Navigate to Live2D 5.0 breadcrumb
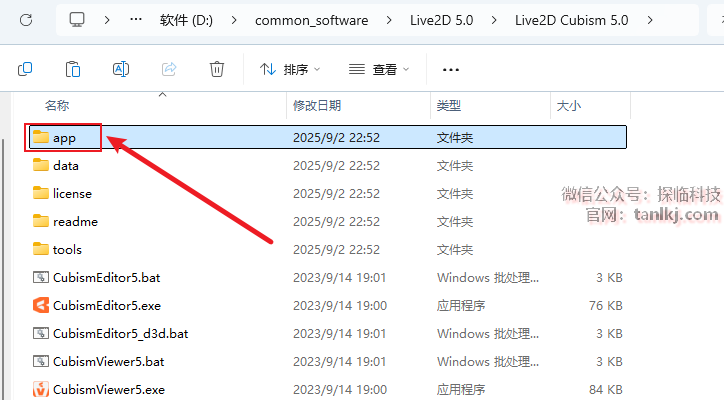724x400 pixels. pos(441,20)
